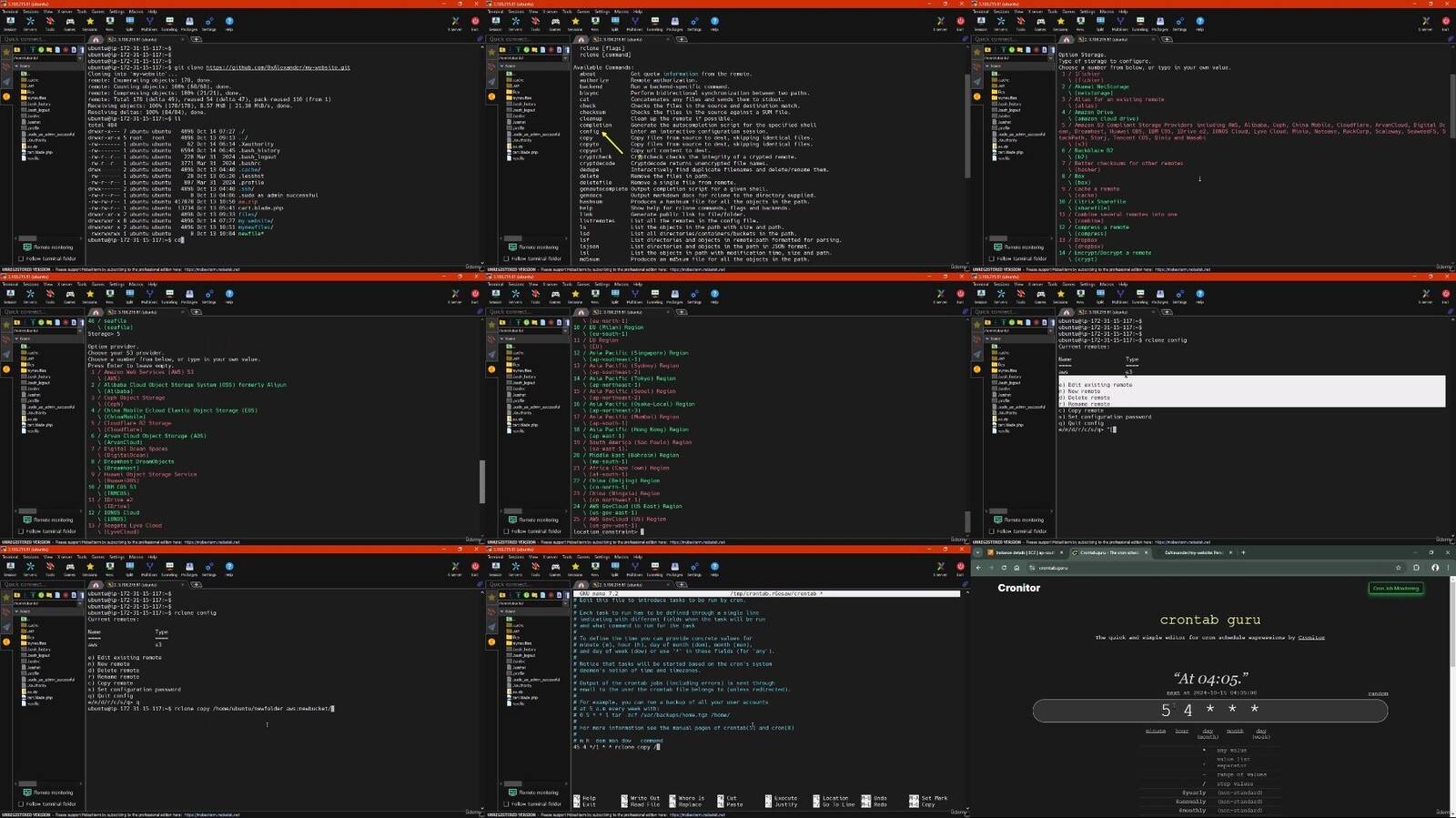Image resolution: width=1456 pixels, height=818 pixels.
Task: Toggle Follow terminal folder in Option provider window
Action: coord(21,531)
